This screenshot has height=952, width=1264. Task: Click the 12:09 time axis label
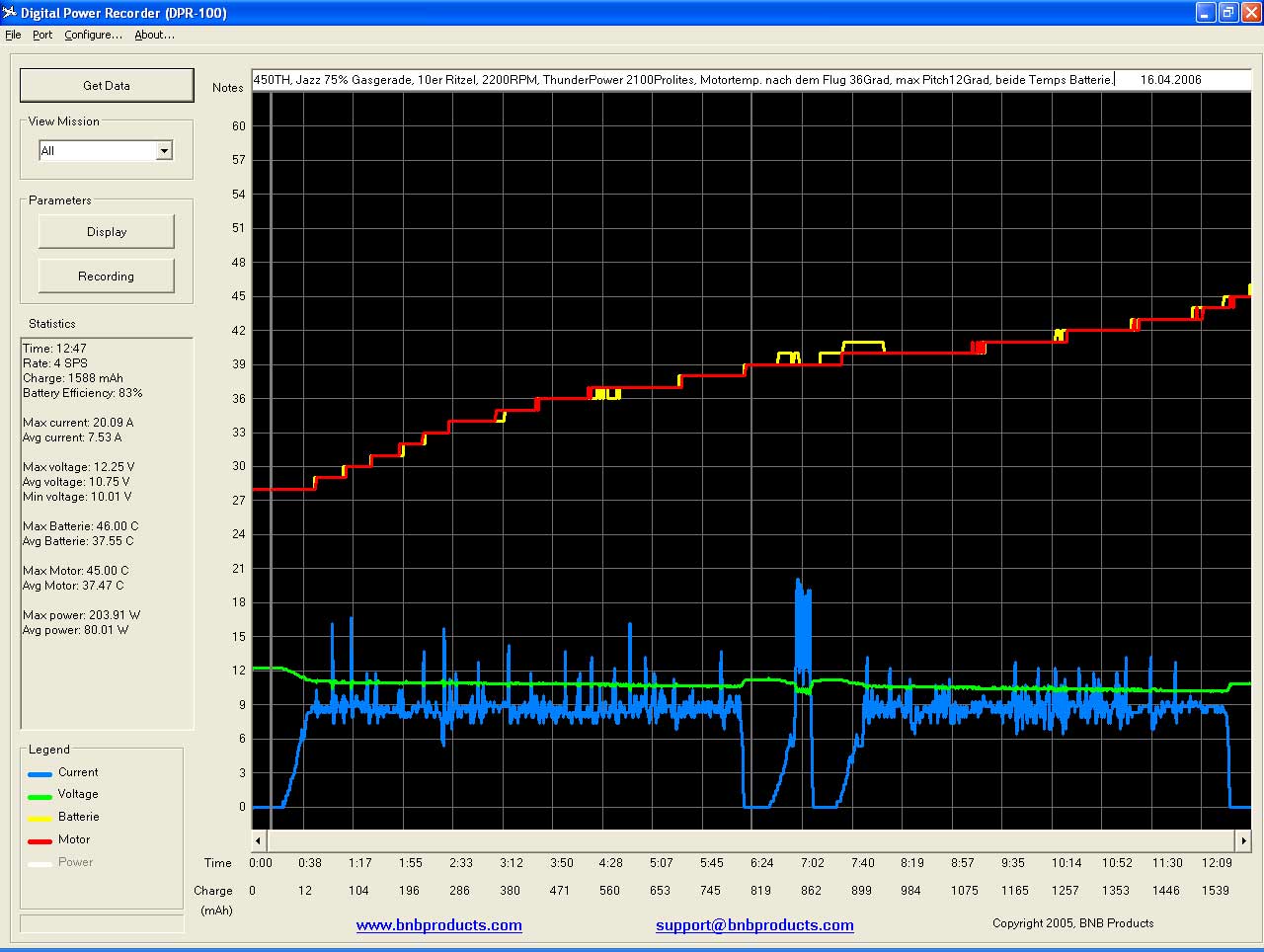click(x=1218, y=863)
